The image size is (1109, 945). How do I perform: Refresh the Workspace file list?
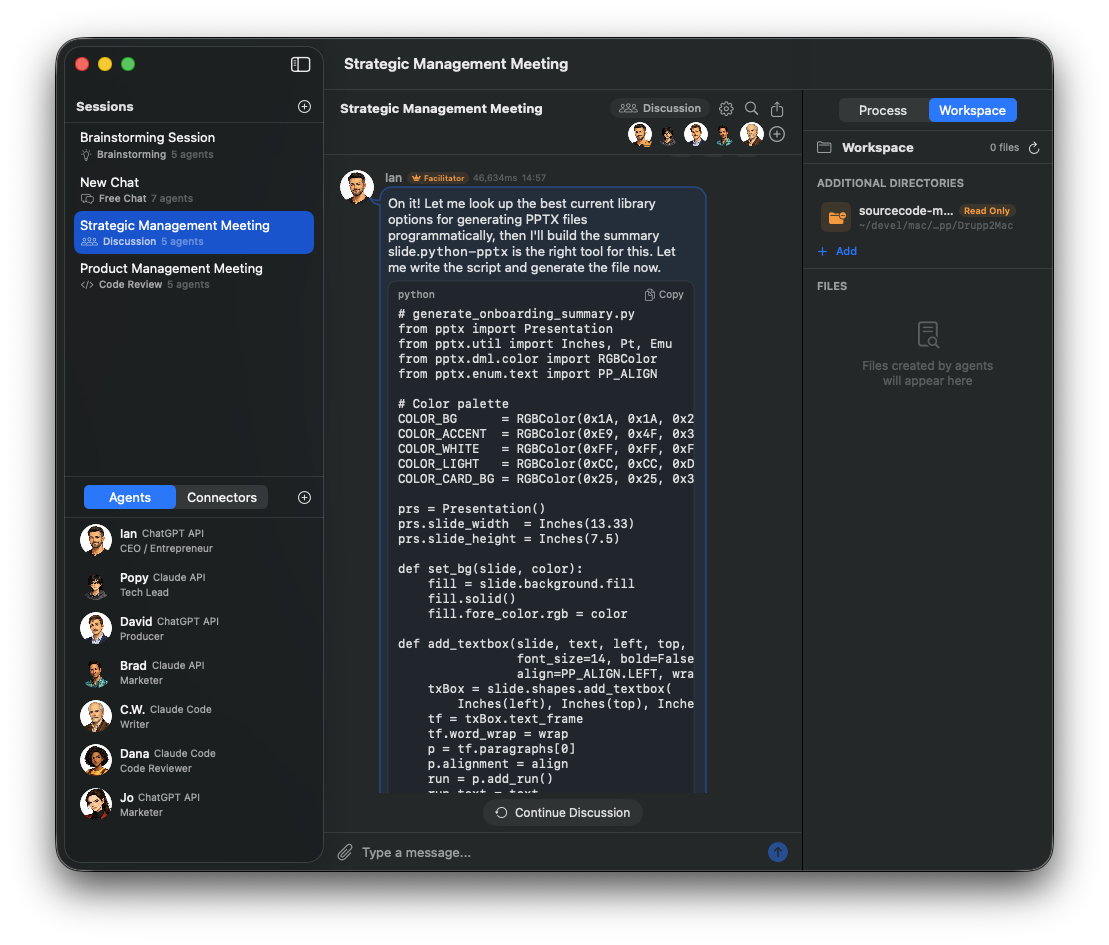pos(1034,148)
